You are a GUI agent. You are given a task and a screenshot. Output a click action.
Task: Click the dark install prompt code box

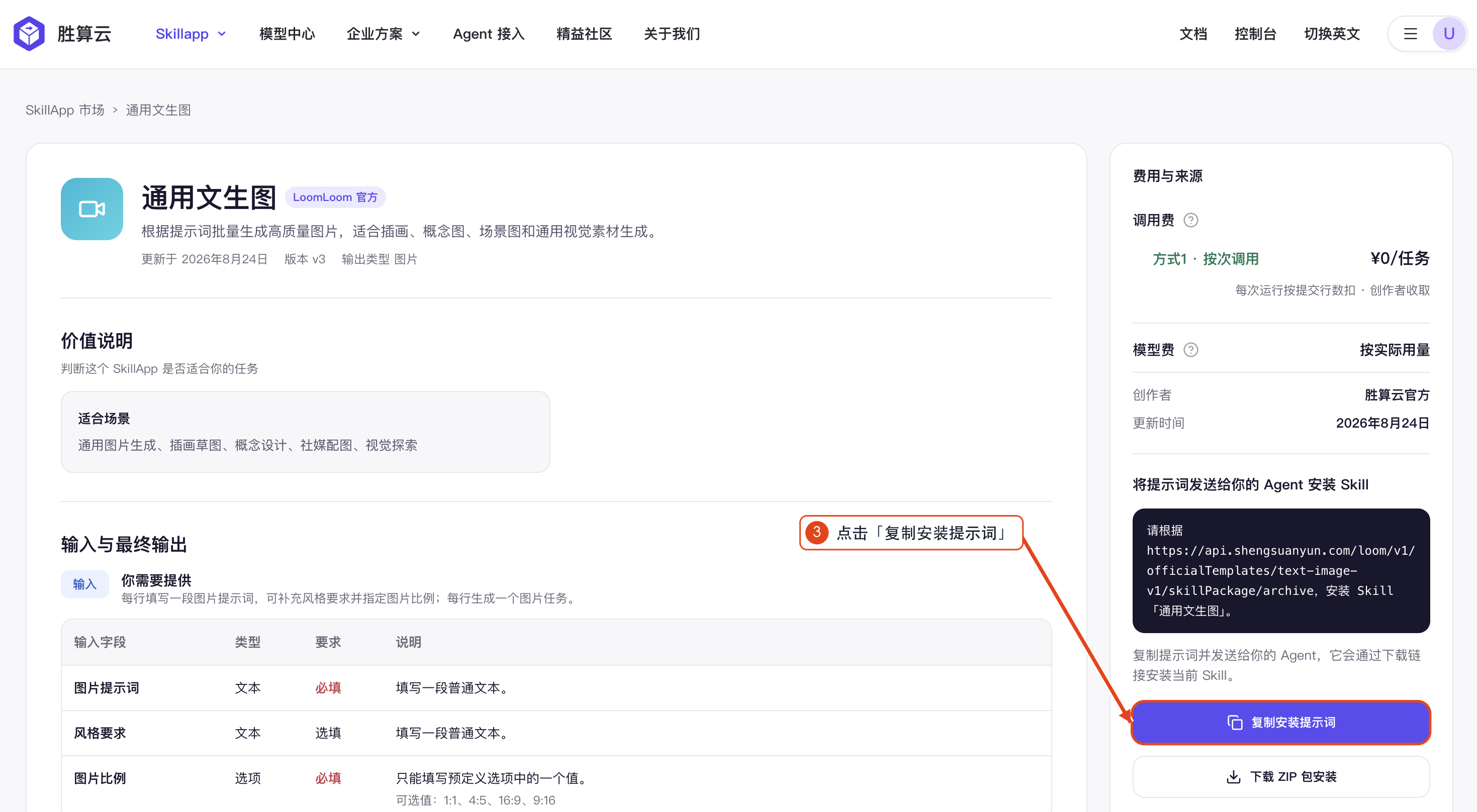(1280, 570)
